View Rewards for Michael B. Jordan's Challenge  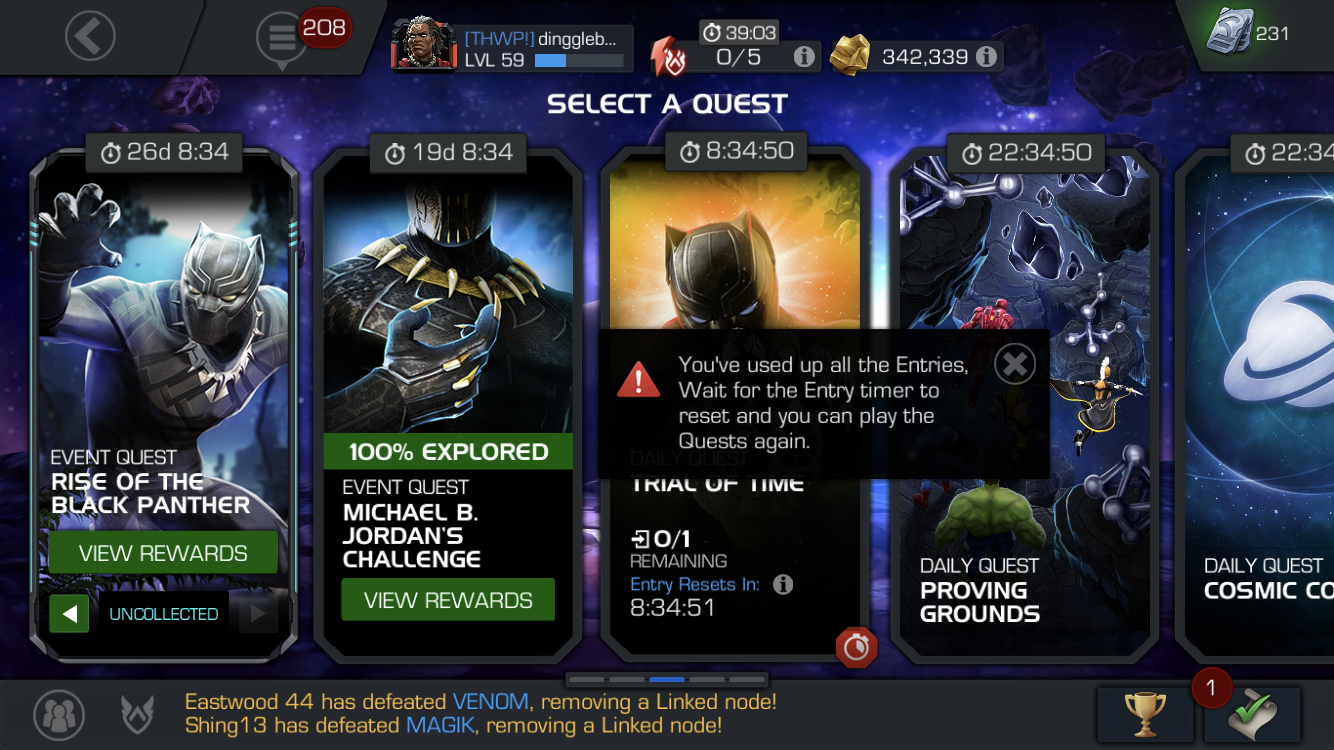pyautogui.click(x=448, y=600)
